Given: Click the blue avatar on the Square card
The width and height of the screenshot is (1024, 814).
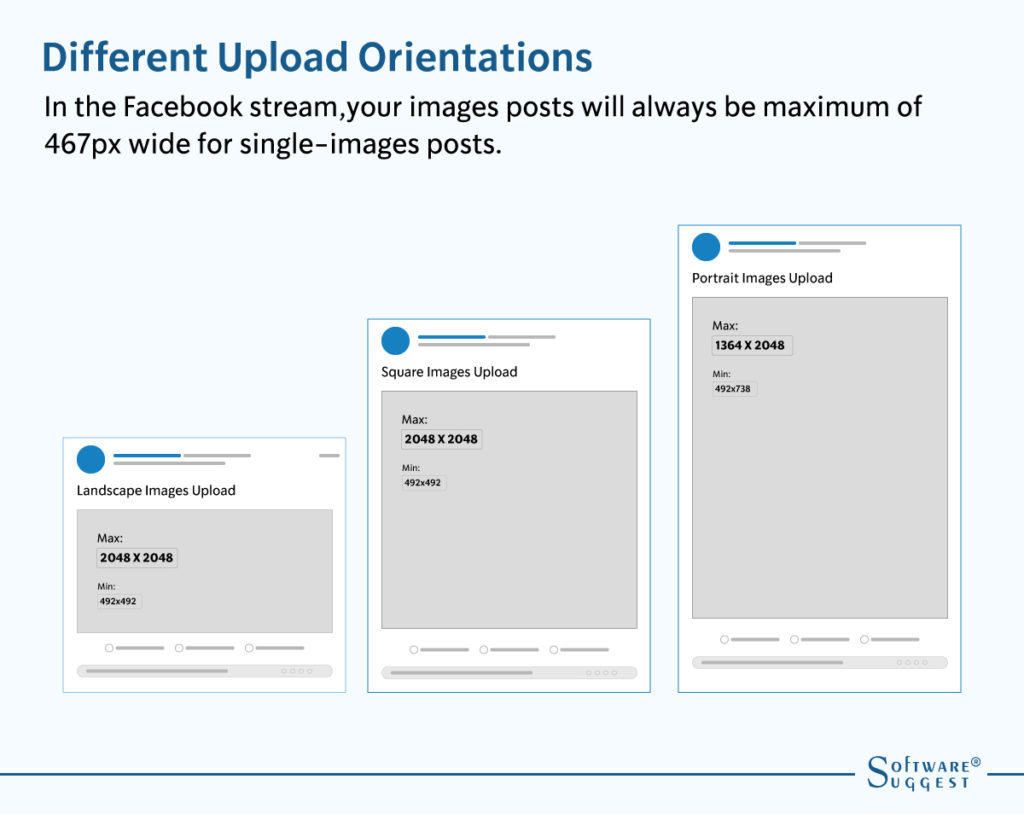Looking at the screenshot, I should tap(395, 341).
